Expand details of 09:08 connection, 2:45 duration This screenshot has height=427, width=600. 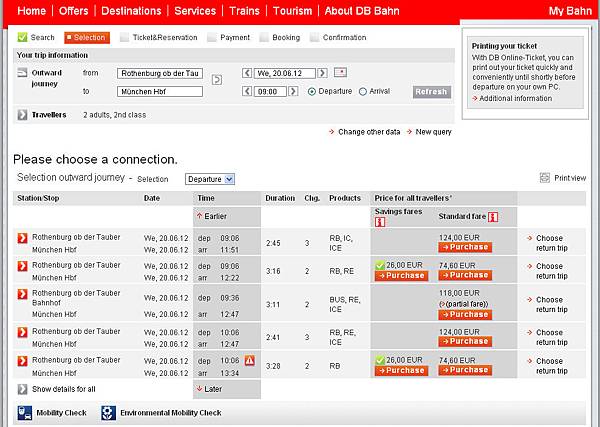pyautogui.click(x=23, y=238)
